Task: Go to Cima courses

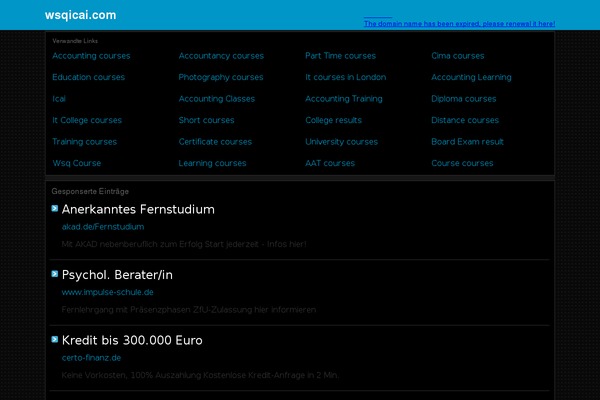Action: click(458, 56)
